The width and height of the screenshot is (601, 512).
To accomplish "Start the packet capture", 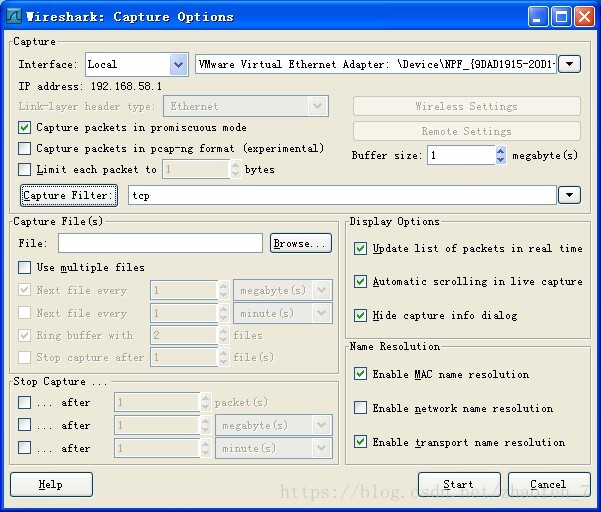I will [x=459, y=484].
